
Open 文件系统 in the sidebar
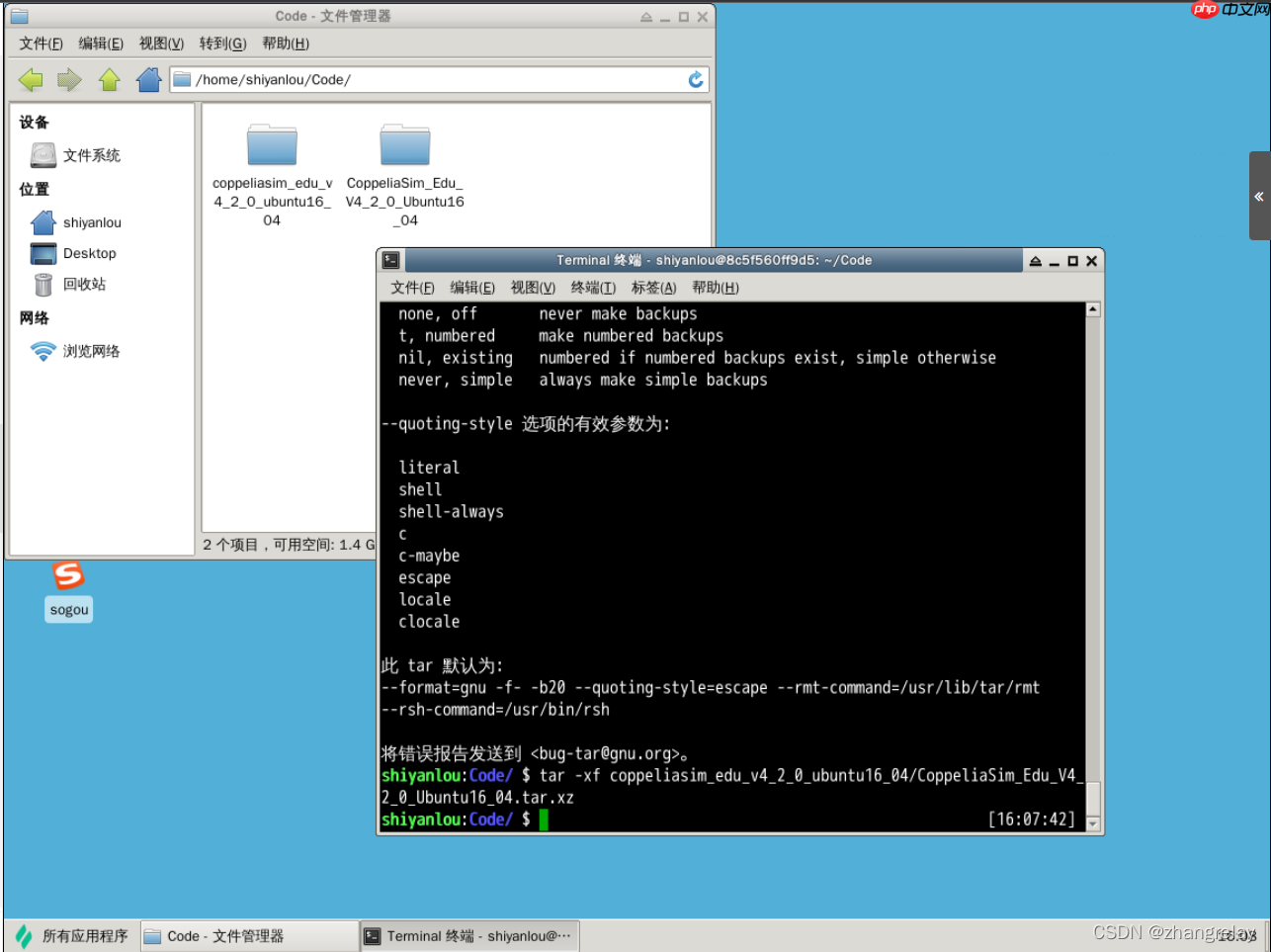(91, 155)
